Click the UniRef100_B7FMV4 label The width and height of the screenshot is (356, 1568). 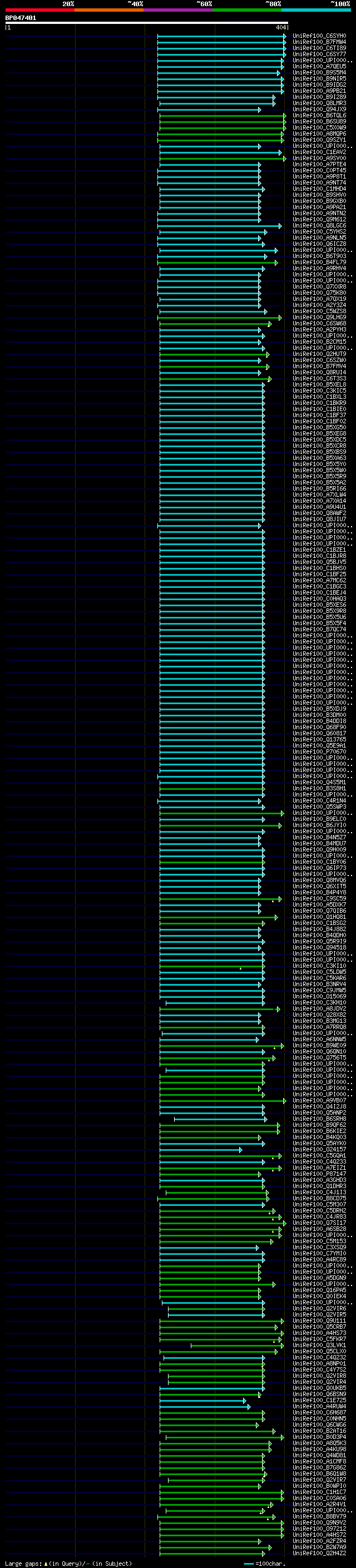click(x=319, y=367)
